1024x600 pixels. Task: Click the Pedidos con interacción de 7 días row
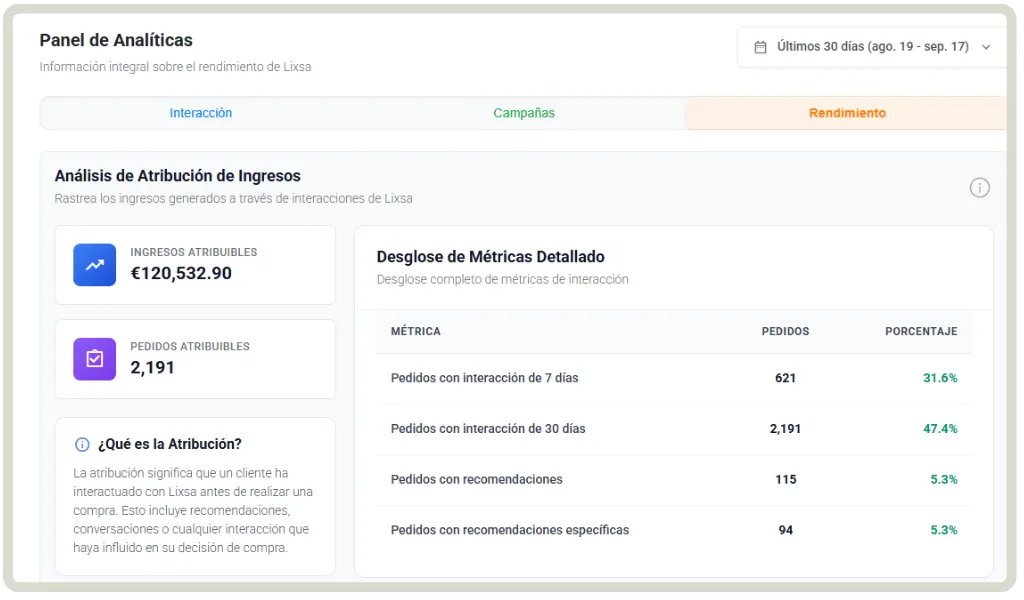pyautogui.click(x=487, y=379)
